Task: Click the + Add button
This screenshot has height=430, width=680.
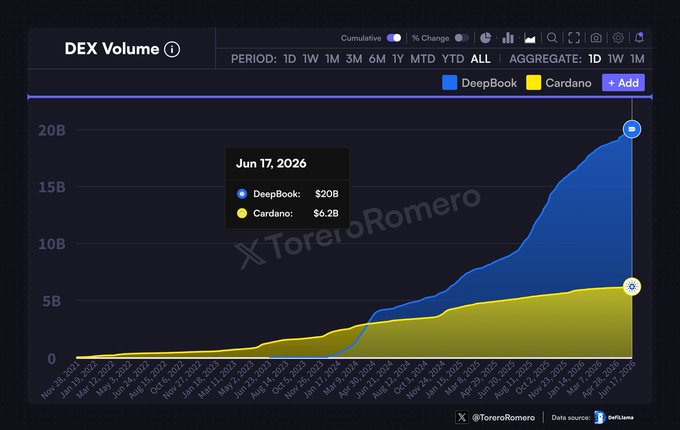Action: point(623,82)
